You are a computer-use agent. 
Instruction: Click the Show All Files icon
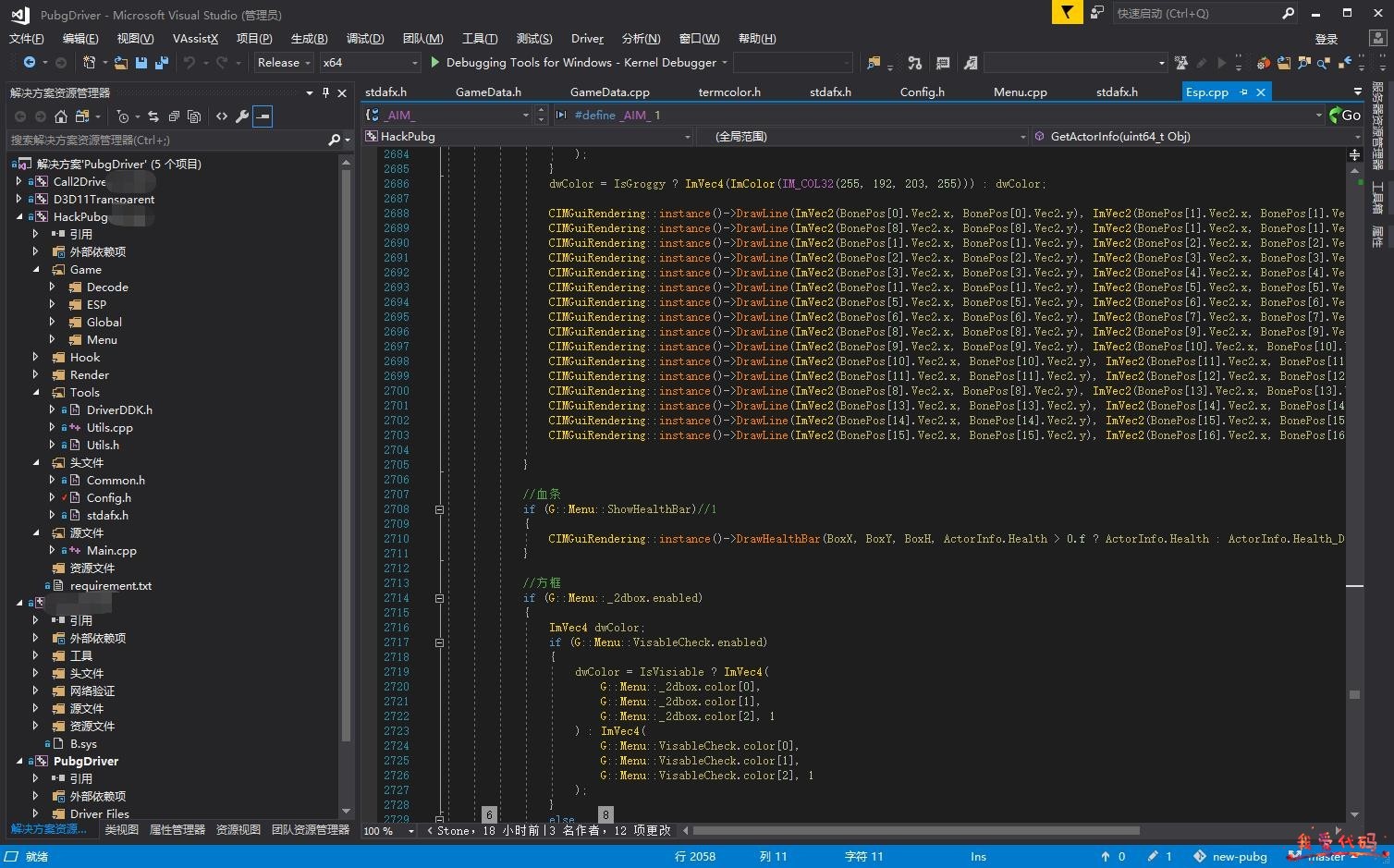[194, 116]
